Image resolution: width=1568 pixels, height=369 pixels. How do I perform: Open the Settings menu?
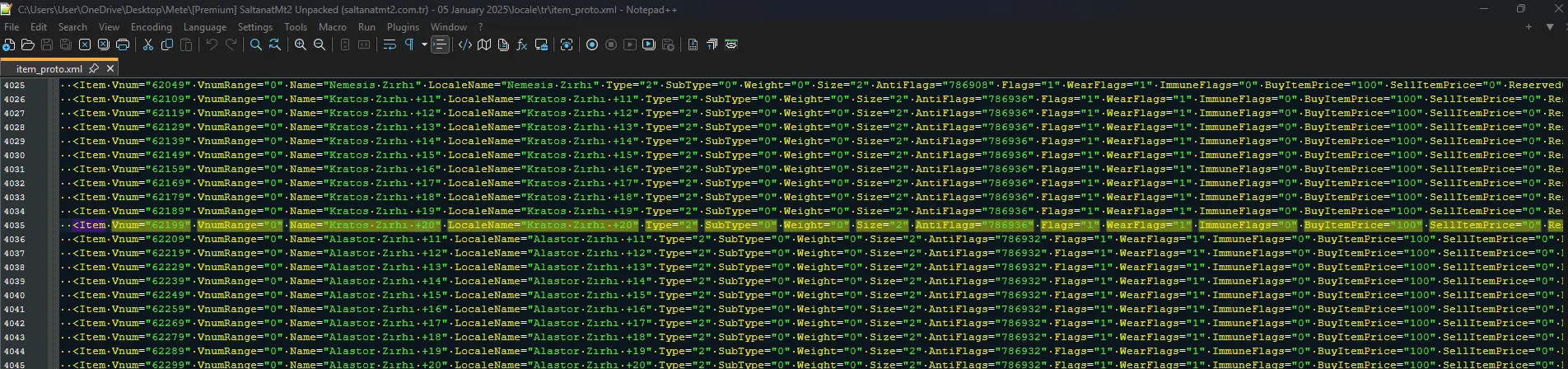tap(255, 27)
